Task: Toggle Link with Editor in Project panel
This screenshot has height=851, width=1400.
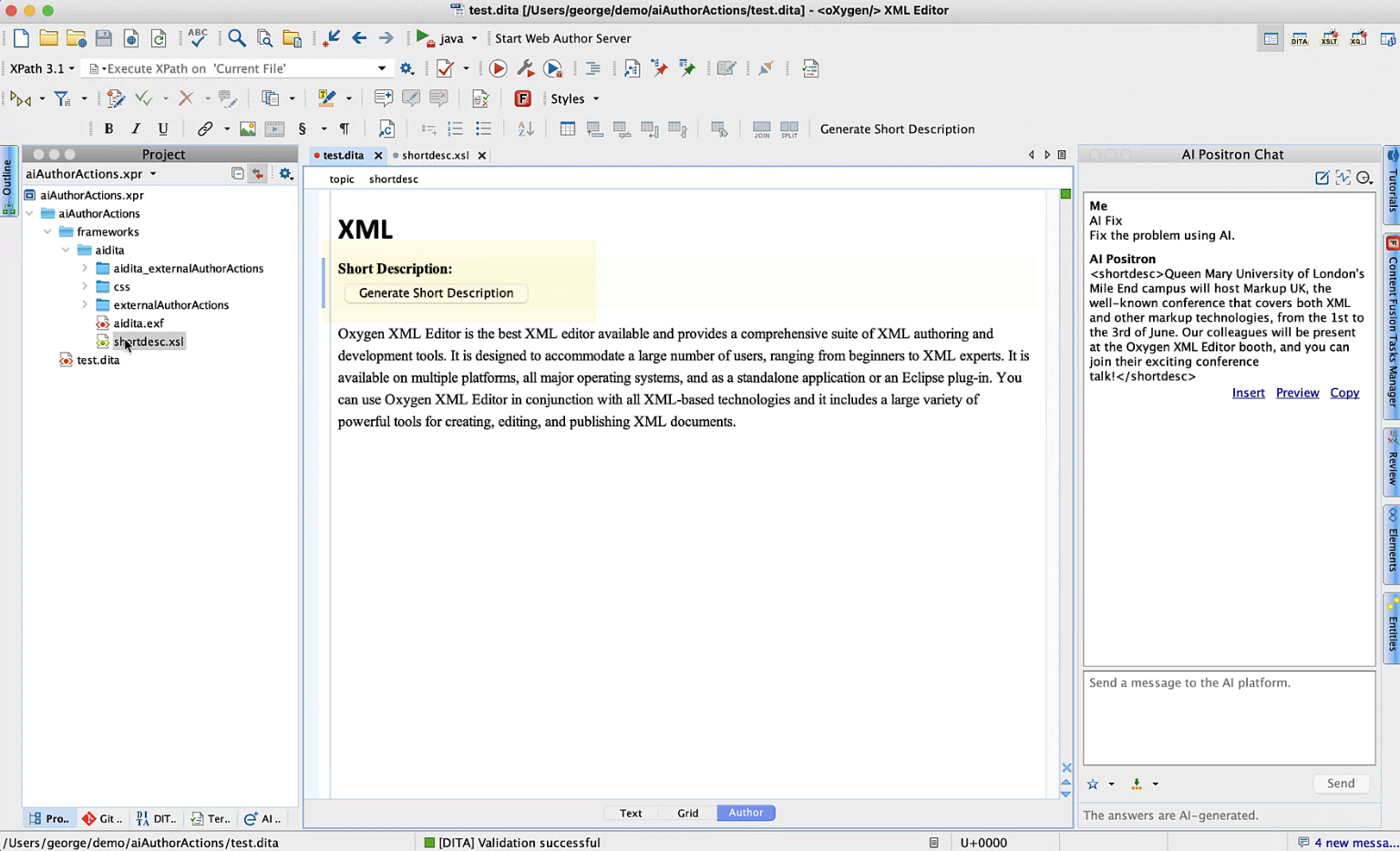Action: (x=258, y=173)
